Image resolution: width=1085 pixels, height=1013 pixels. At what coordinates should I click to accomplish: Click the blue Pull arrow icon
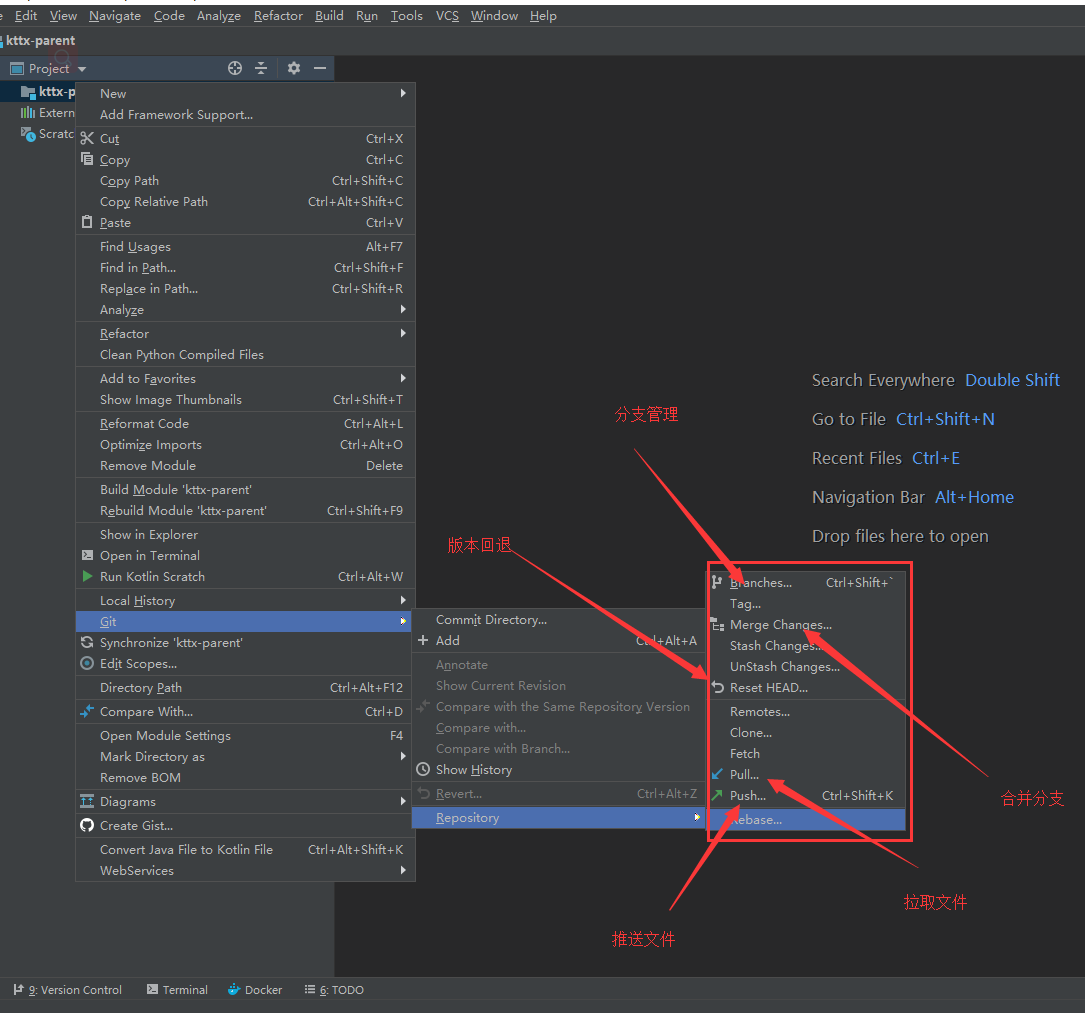[x=718, y=774]
